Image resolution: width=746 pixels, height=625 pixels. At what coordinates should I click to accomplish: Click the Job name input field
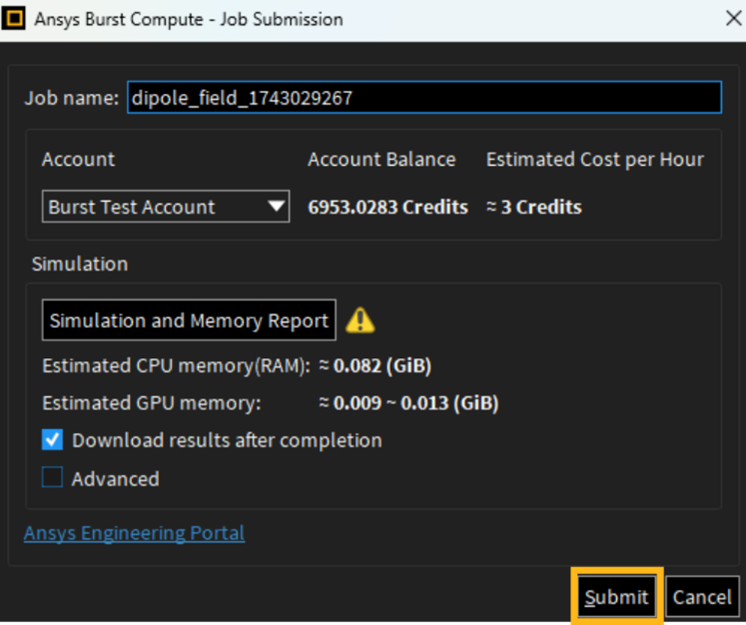(424, 98)
